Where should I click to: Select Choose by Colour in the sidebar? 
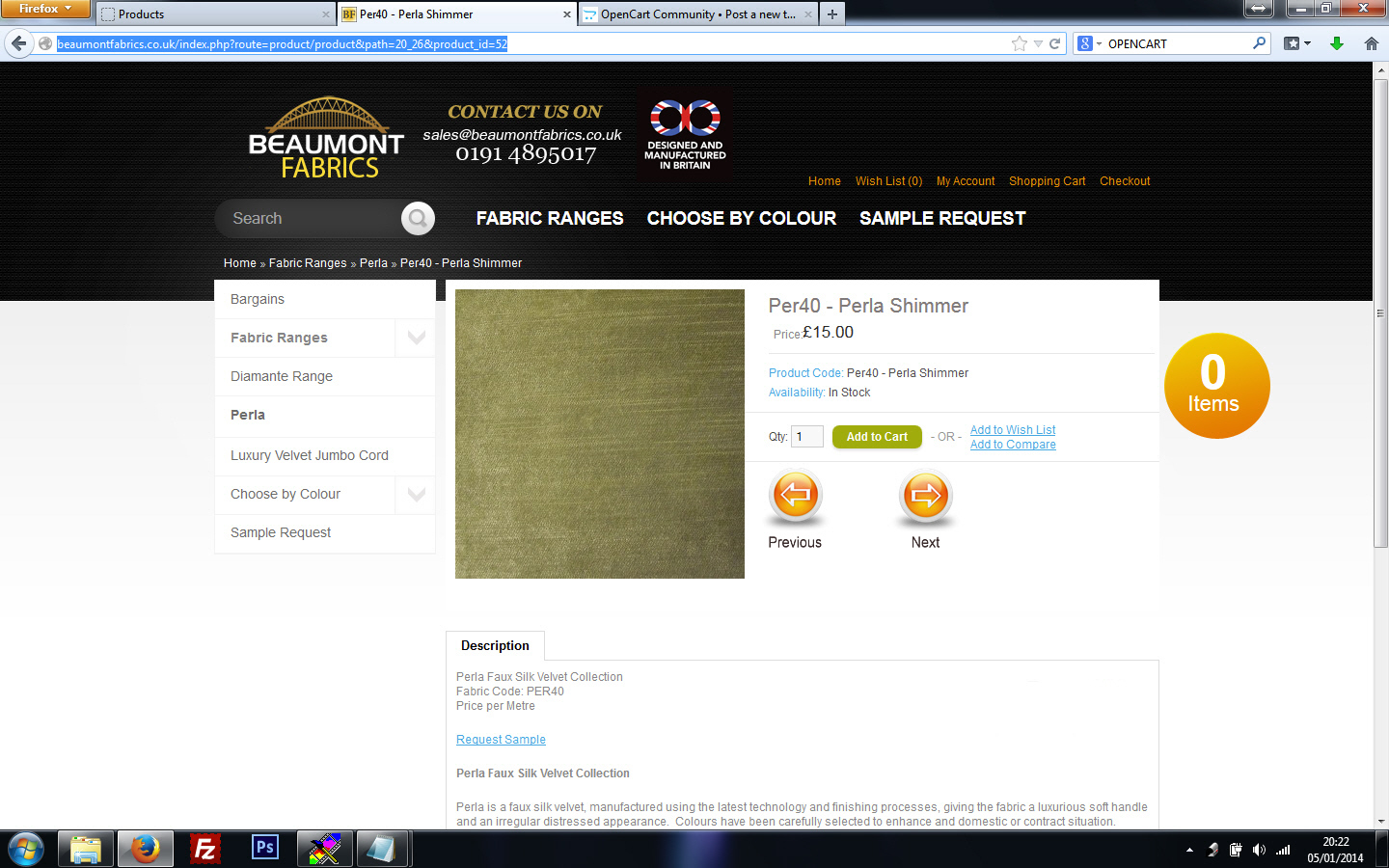click(286, 495)
